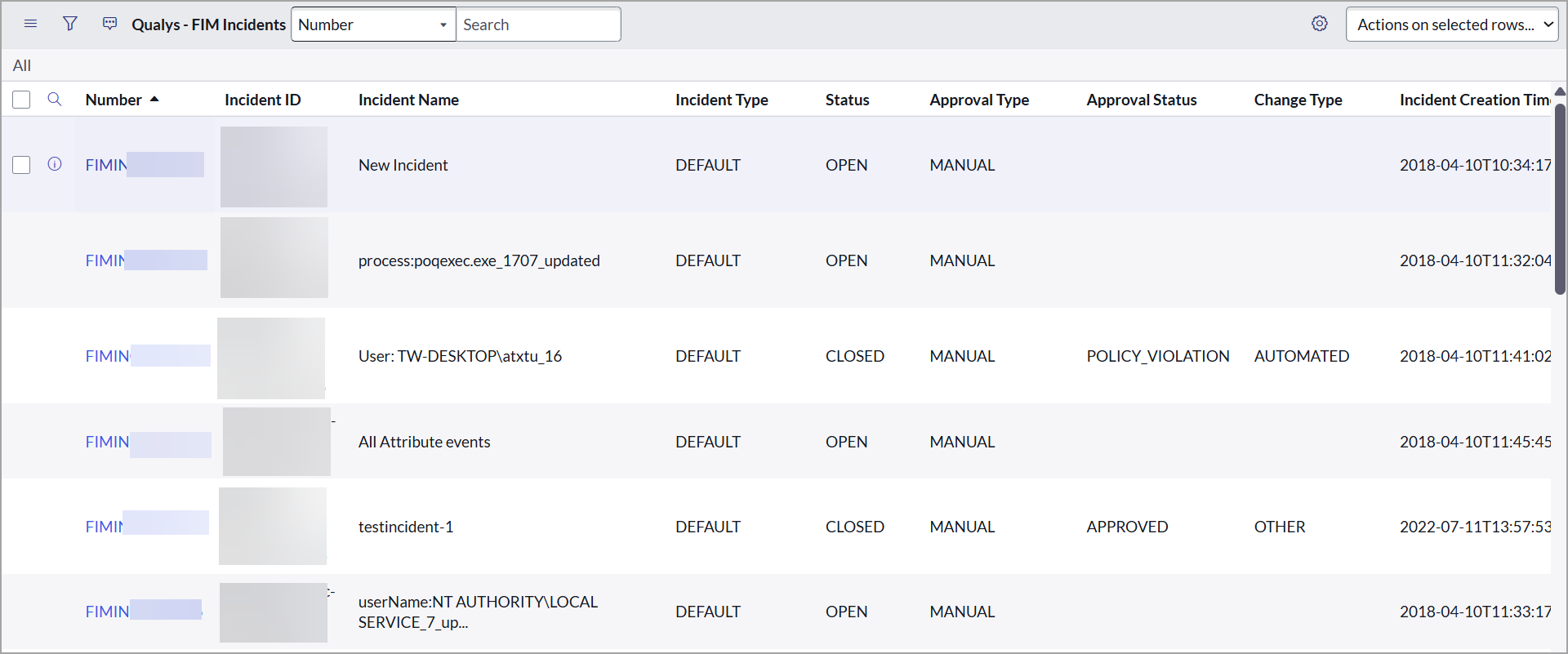1568x654 pixels.
Task: Click the Number column sort arrow
Action: coord(154,100)
